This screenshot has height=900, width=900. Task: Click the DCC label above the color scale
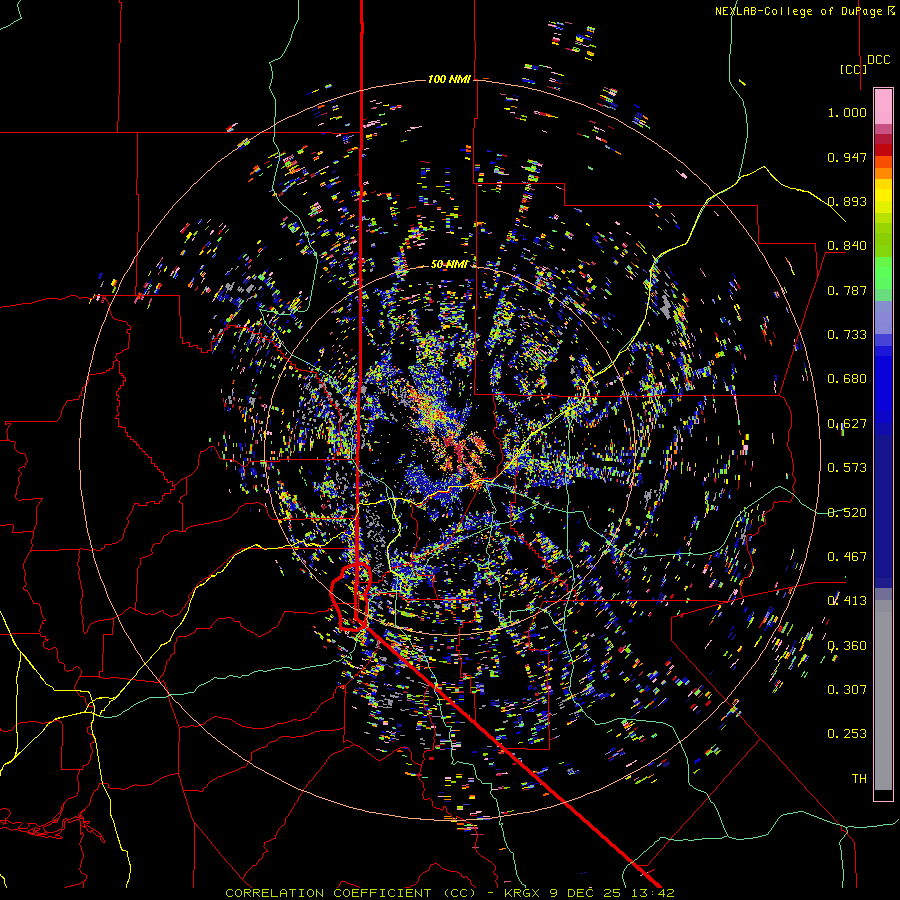[x=879, y=60]
